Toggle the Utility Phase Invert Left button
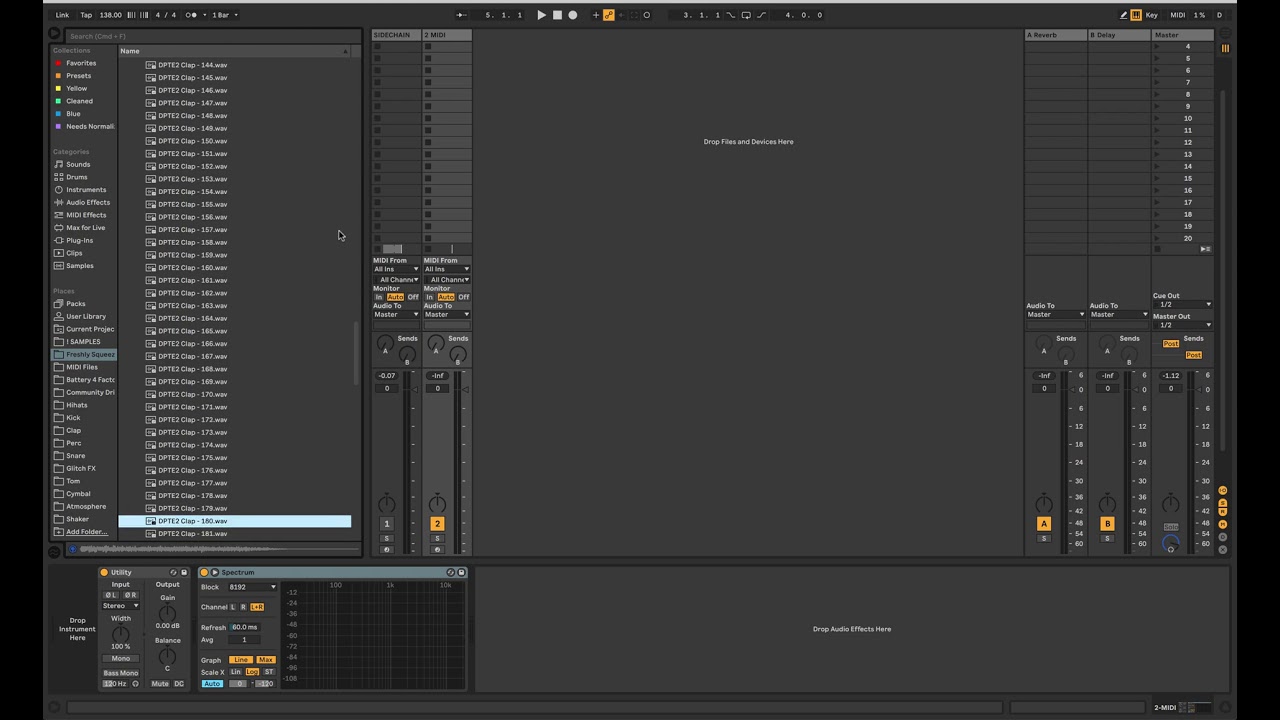This screenshot has width=1280, height=720. pyautogui.click(x=111, y=595)
